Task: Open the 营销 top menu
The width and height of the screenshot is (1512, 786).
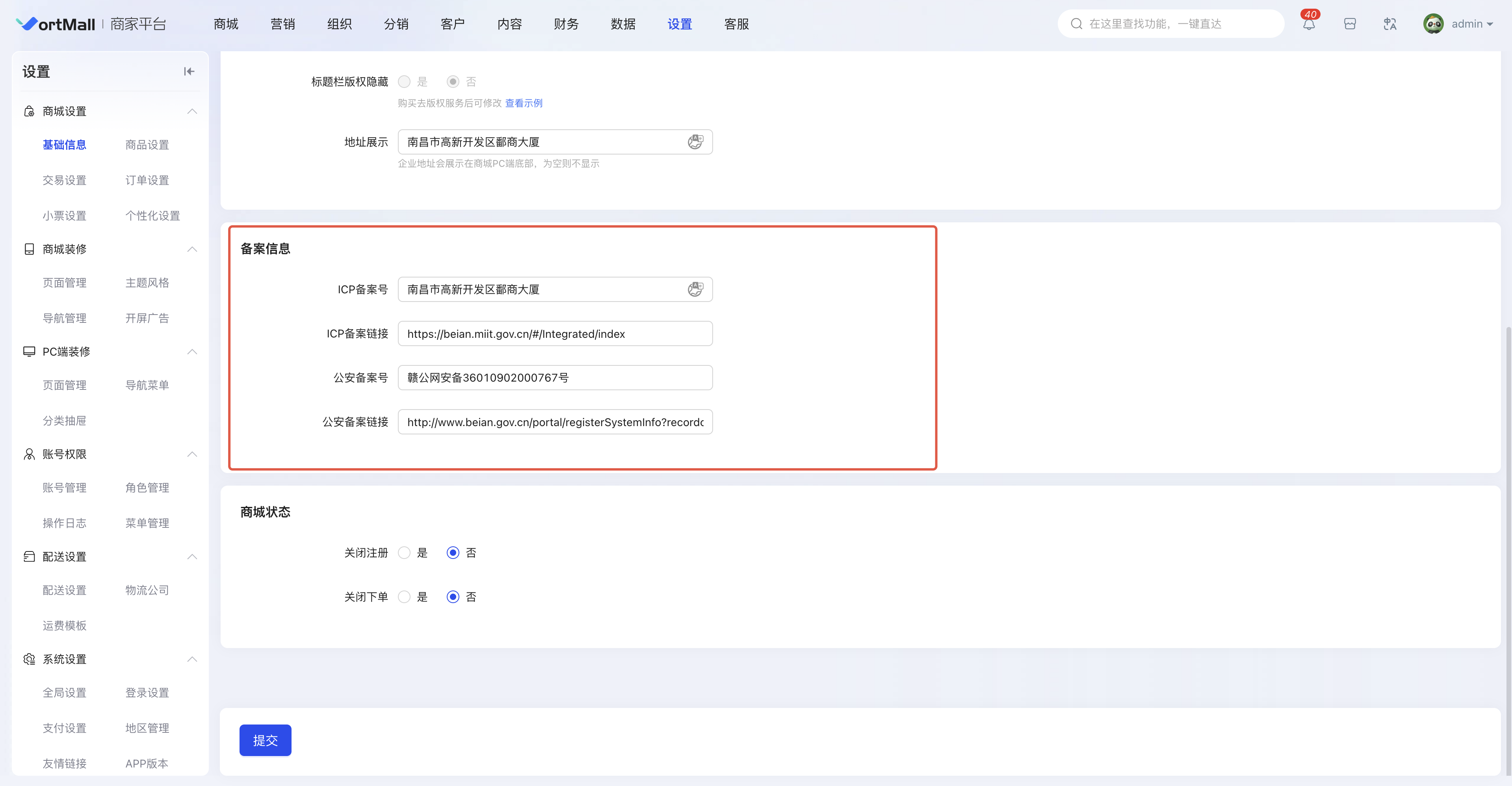Action: pos(282,24)
